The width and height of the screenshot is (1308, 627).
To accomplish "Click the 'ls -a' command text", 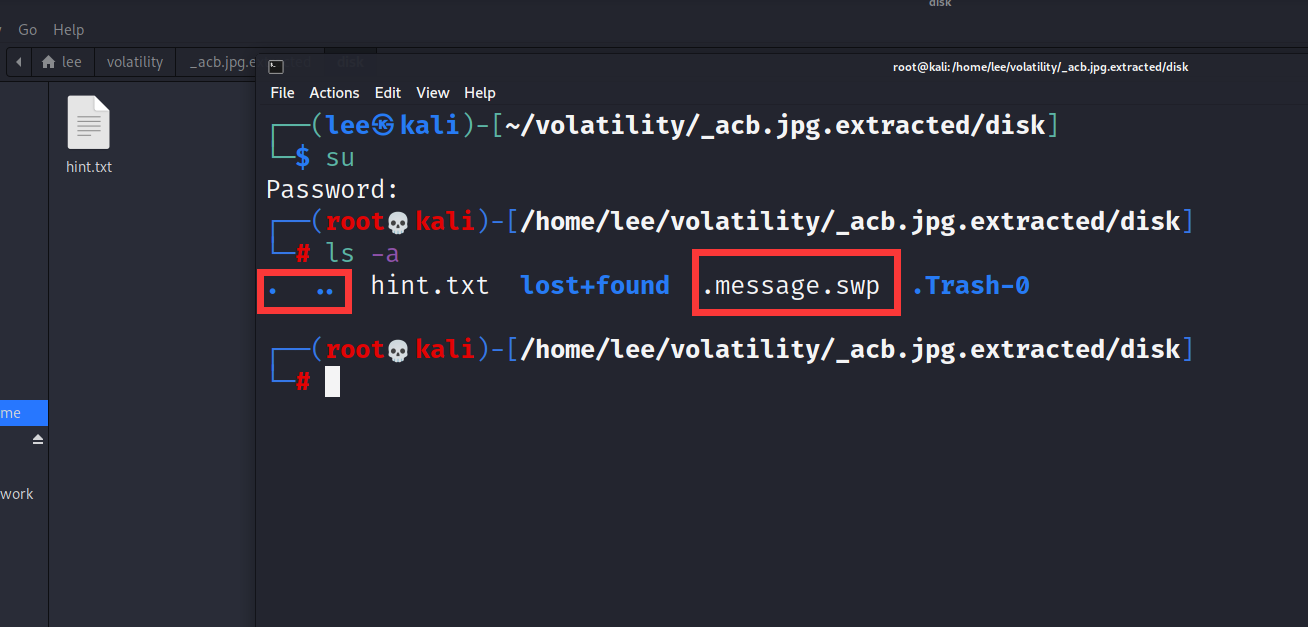I will (x=362, y=254).
